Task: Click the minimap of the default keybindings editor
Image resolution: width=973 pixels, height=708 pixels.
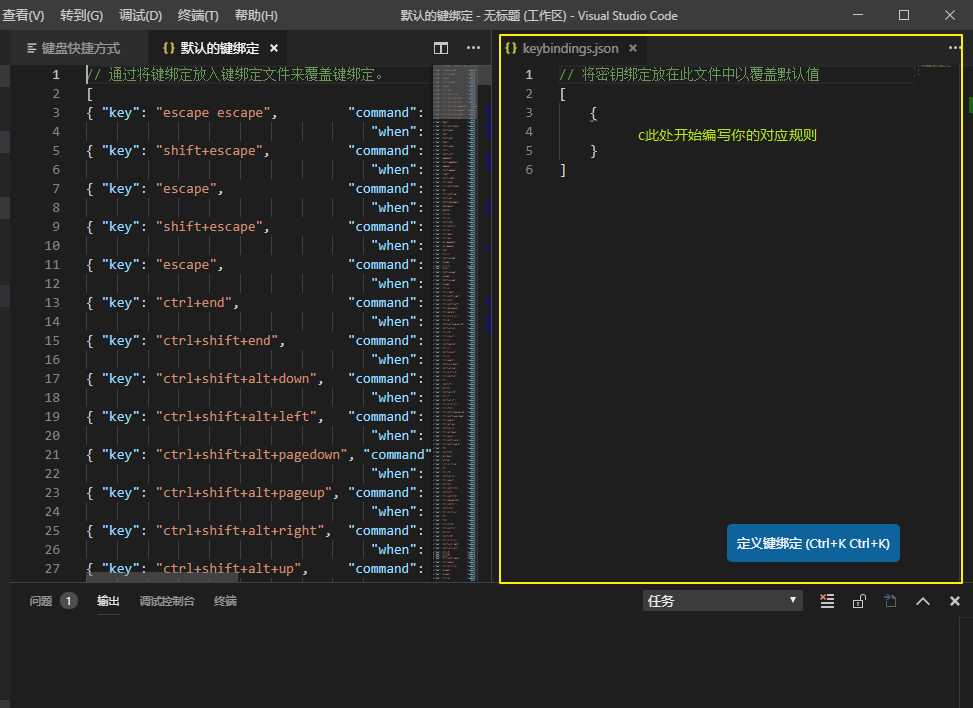Action: point(454,323)
